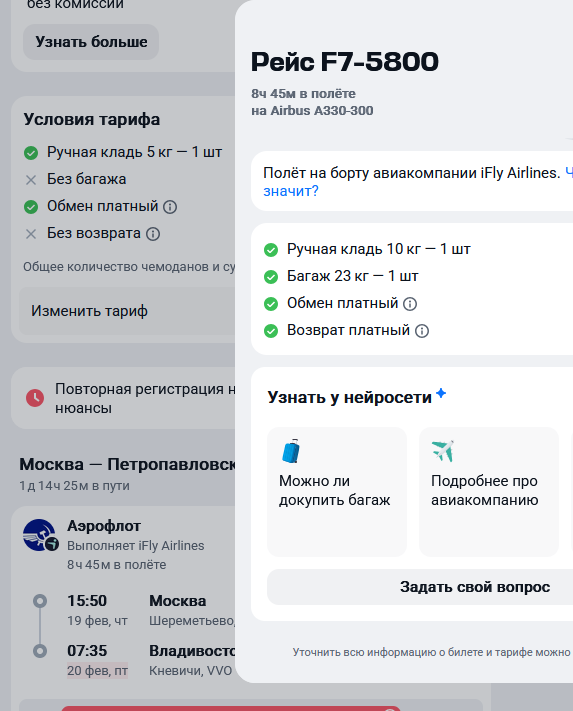Open the 'значит?' blue link
Screen dimensions: 573x711
point(291,191)
